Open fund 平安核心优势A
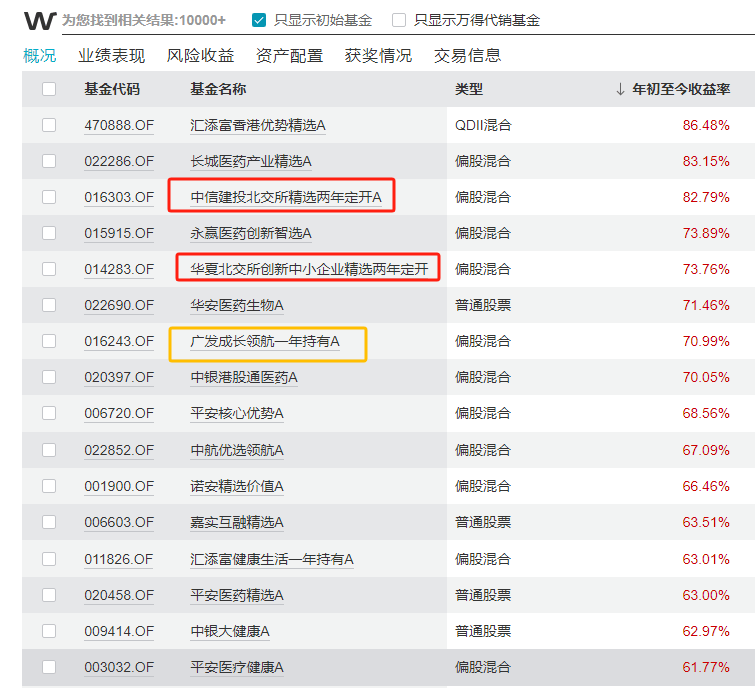 click(237, 413)
